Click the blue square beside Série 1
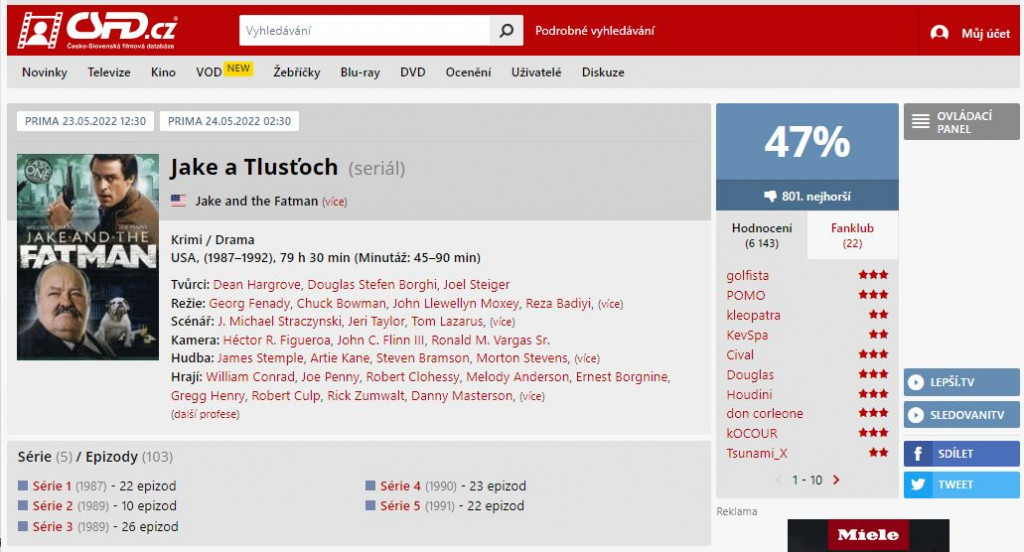 [x=23, y=485]
